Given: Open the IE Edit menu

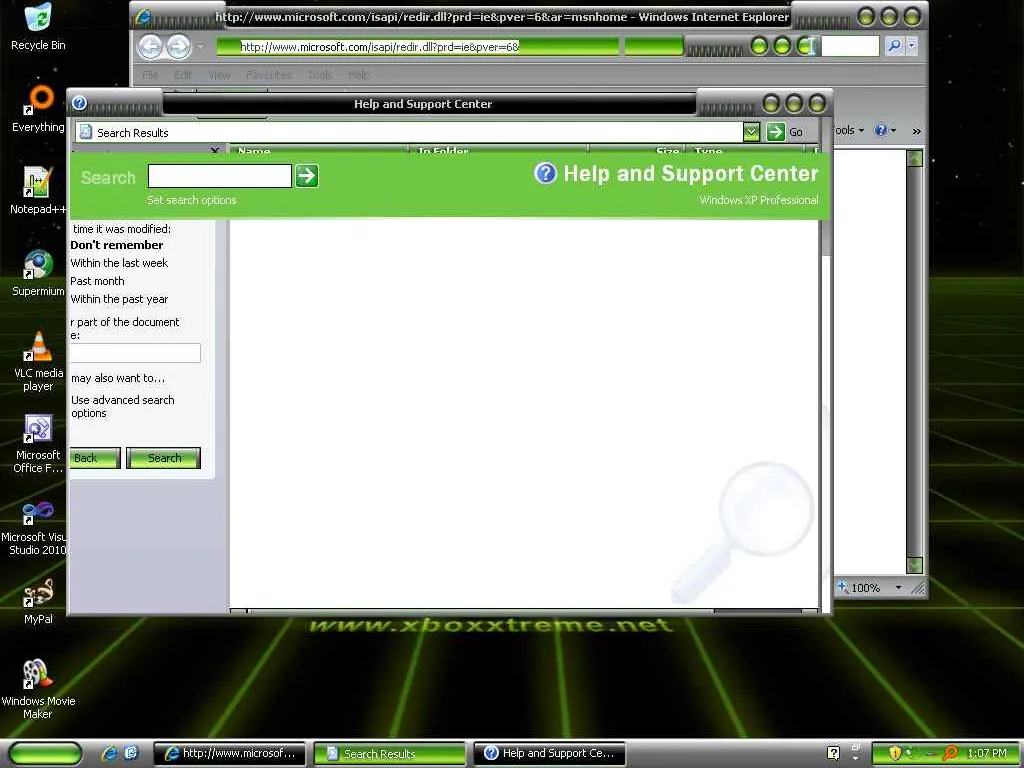Looking at the screenshot, I should (182, 74).
